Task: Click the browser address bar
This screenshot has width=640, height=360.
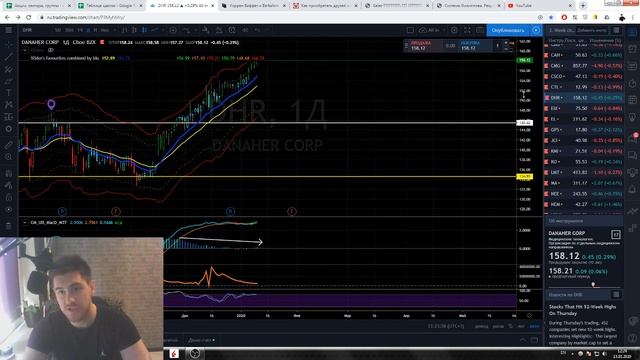Action: [x=286, y=18]
